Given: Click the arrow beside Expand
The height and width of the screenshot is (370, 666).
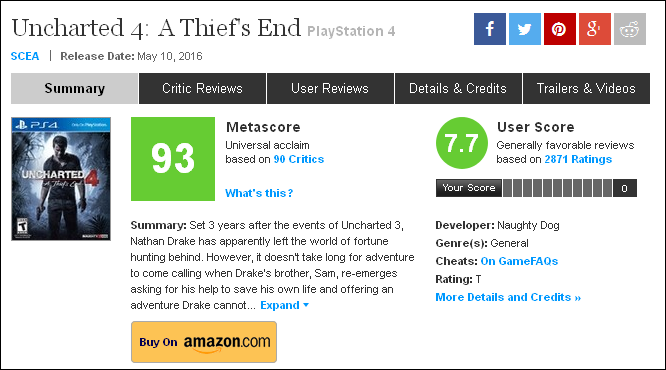Looking at the screenshot, I should point(306,305).
